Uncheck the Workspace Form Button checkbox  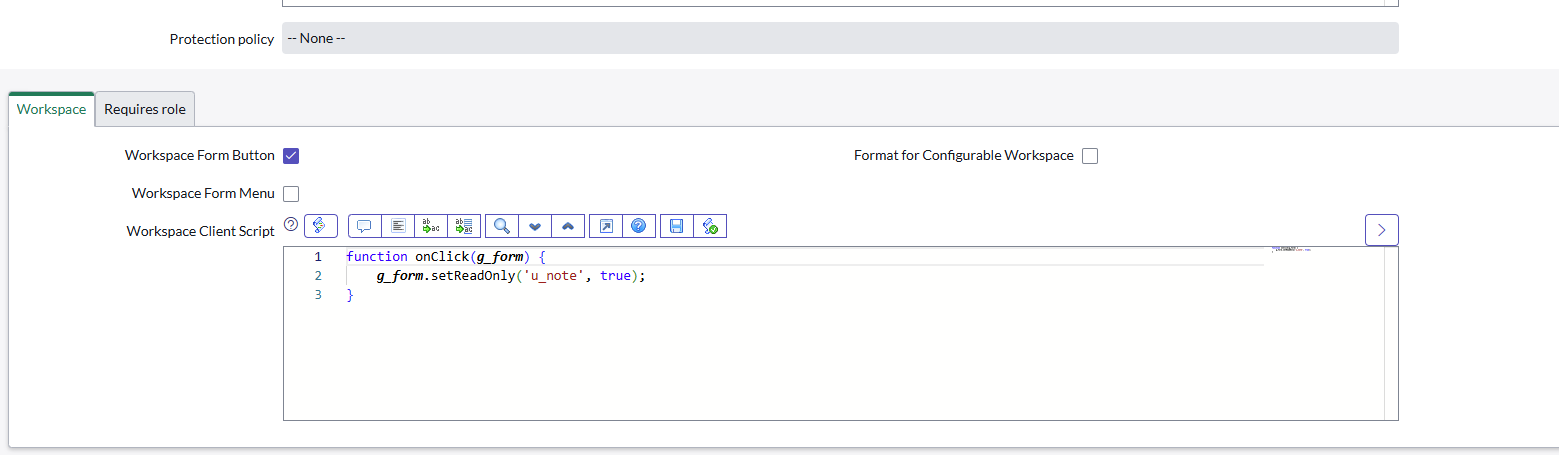click(x=291, y=156)
